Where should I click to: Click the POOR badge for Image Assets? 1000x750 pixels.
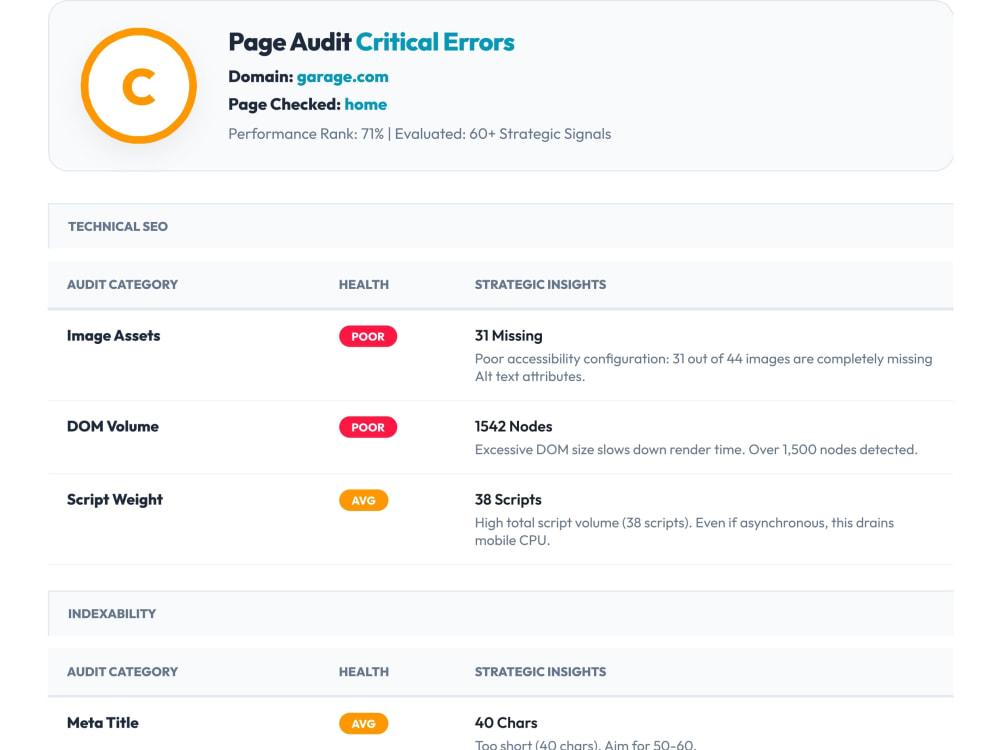coord(368,336)
